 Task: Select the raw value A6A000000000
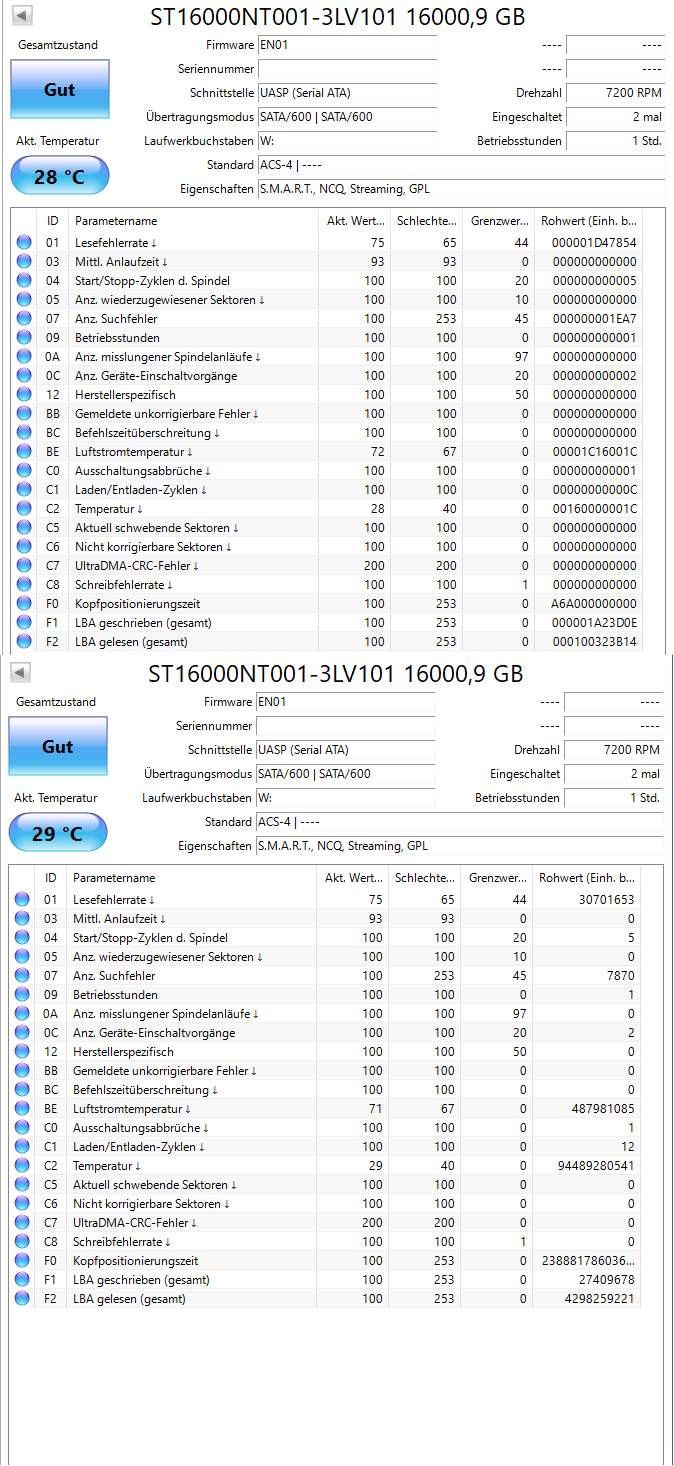593,604
